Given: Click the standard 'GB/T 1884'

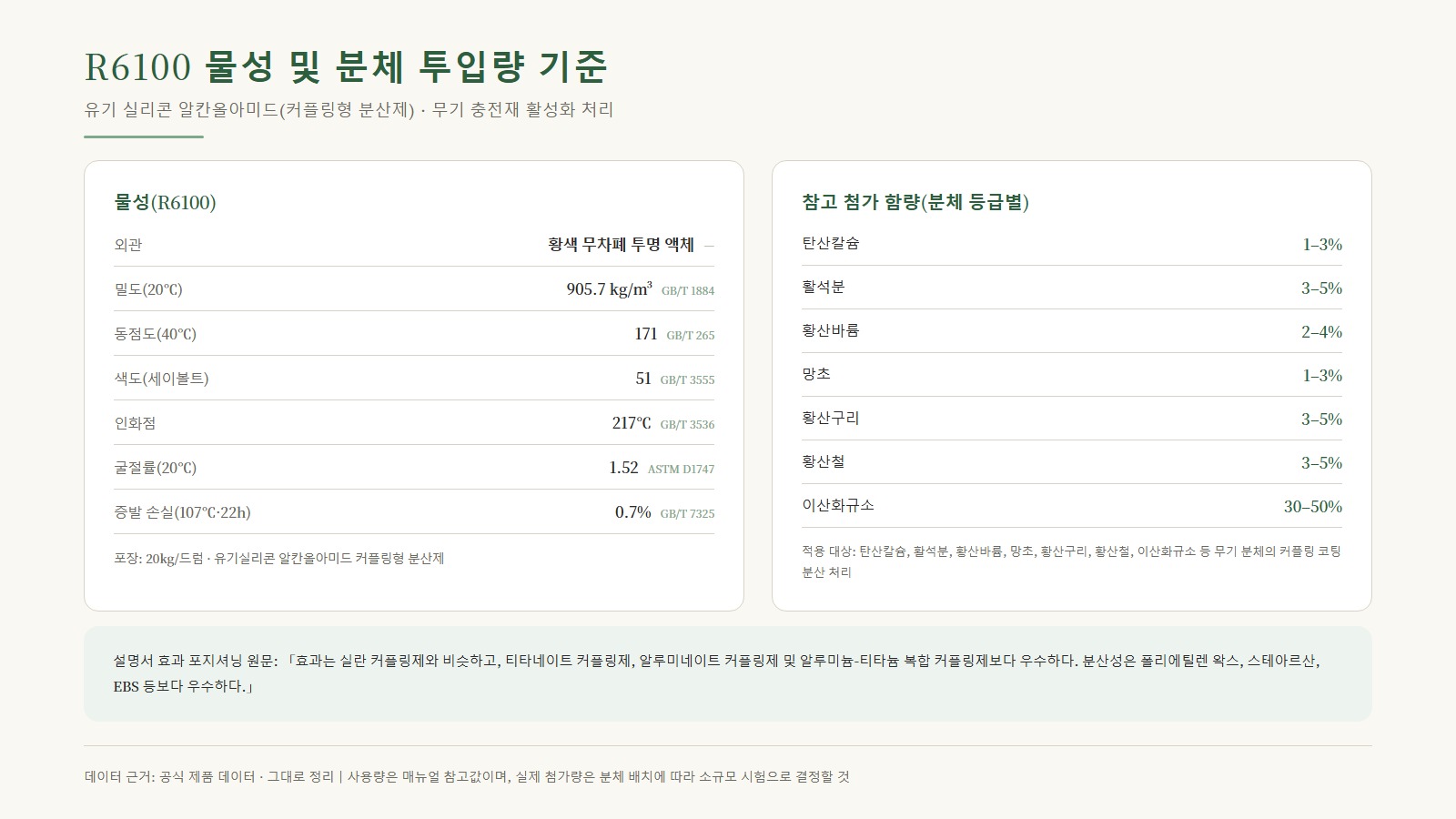Looking at the screenshot, I should [x=688, y=291].
